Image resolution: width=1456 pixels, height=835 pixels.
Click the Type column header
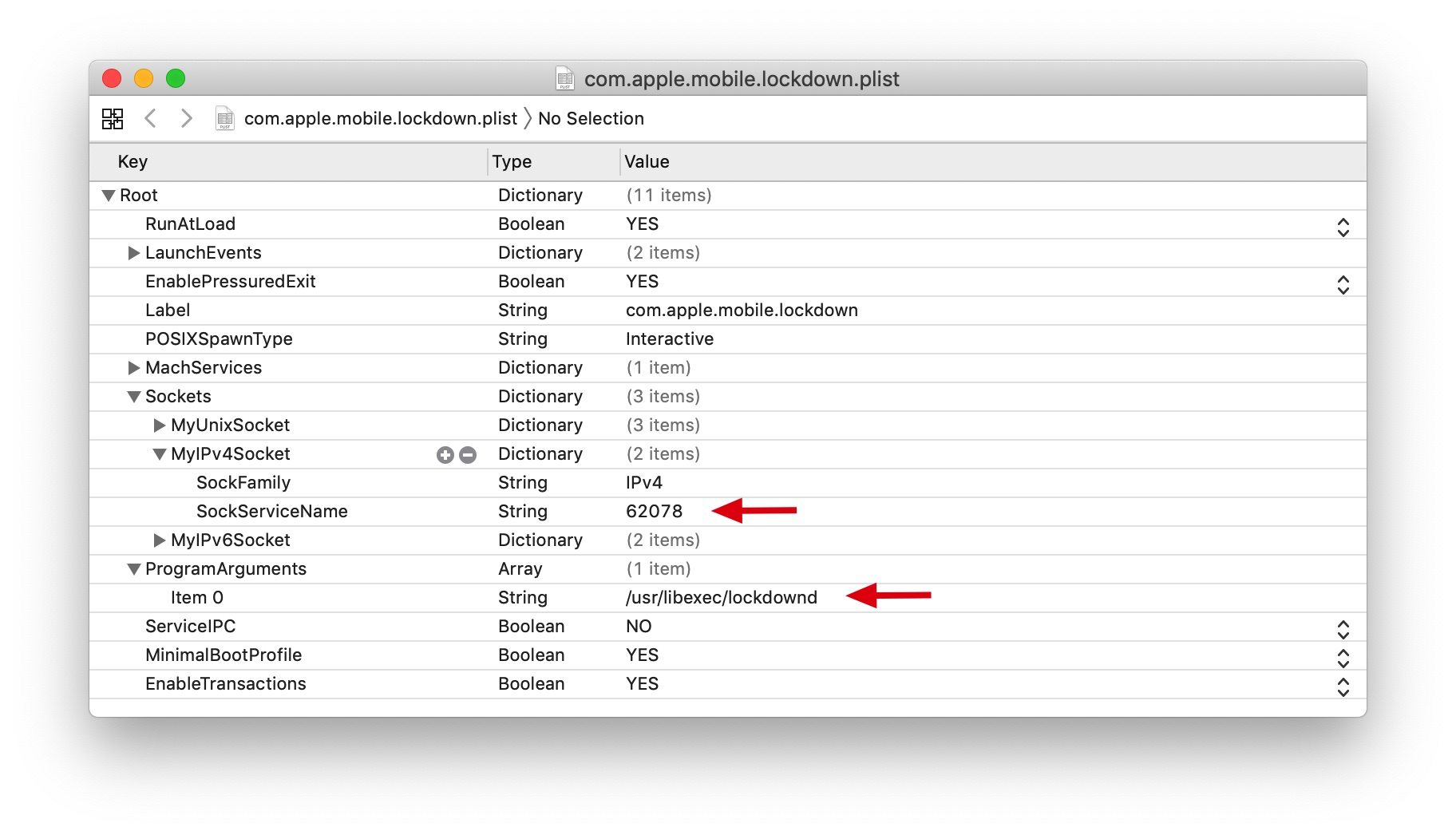[512, 162]
